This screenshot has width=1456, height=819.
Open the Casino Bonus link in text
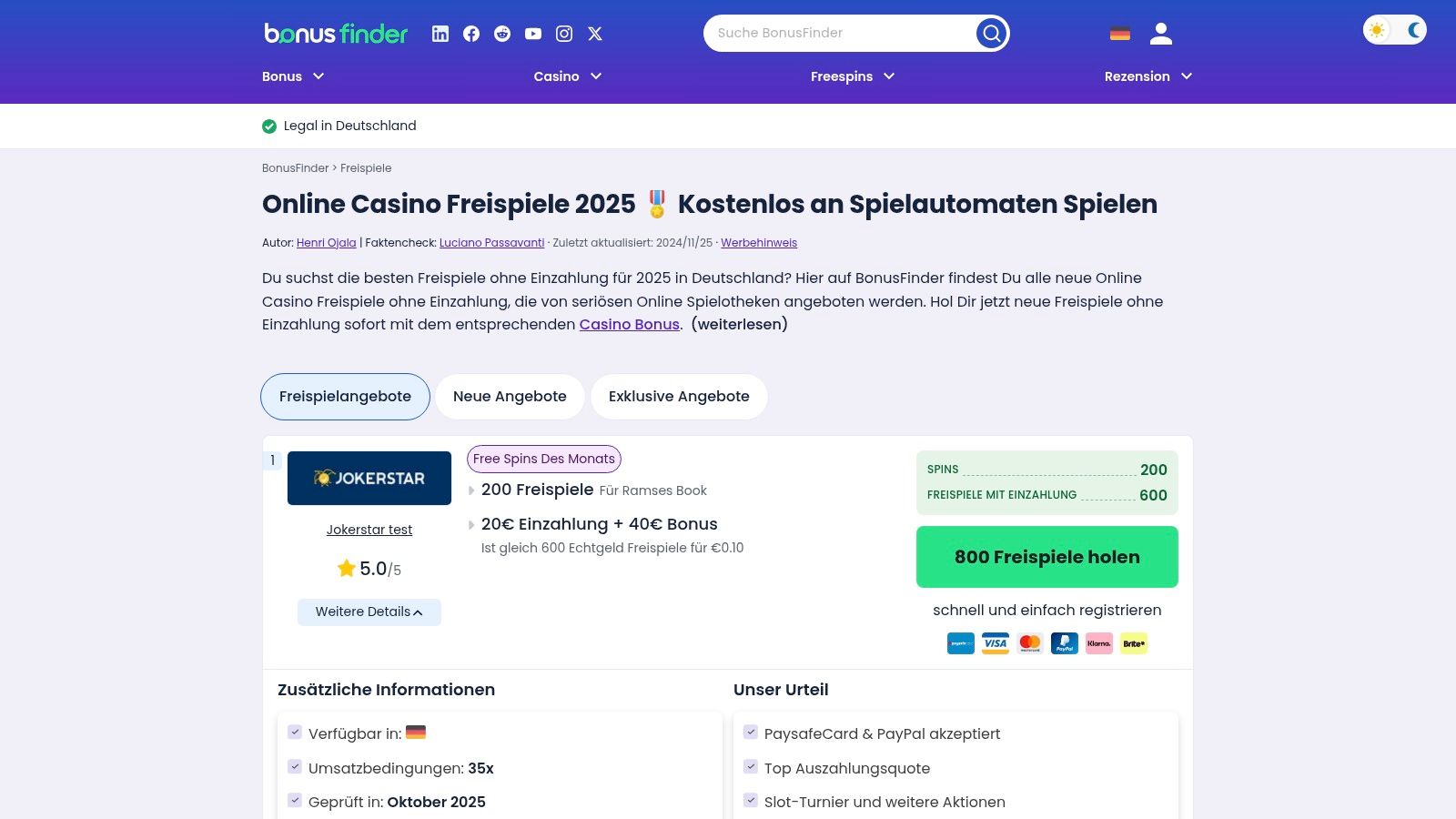click(x=629, y=324)
